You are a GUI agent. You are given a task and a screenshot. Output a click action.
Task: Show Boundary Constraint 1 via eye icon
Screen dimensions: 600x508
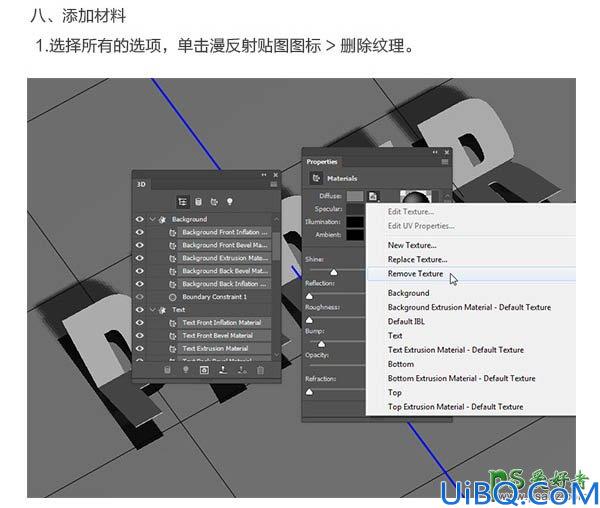point(140,297)
